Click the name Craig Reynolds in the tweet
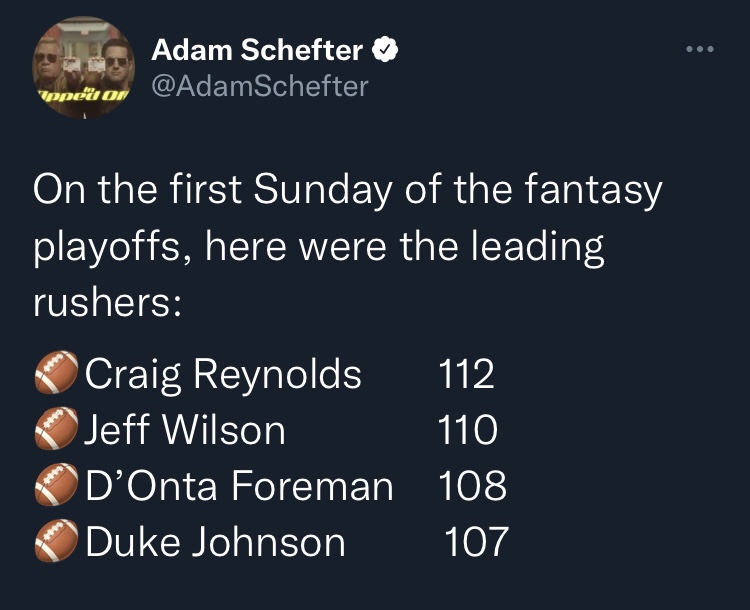This screenshot has height=610, width=750. 224,375
